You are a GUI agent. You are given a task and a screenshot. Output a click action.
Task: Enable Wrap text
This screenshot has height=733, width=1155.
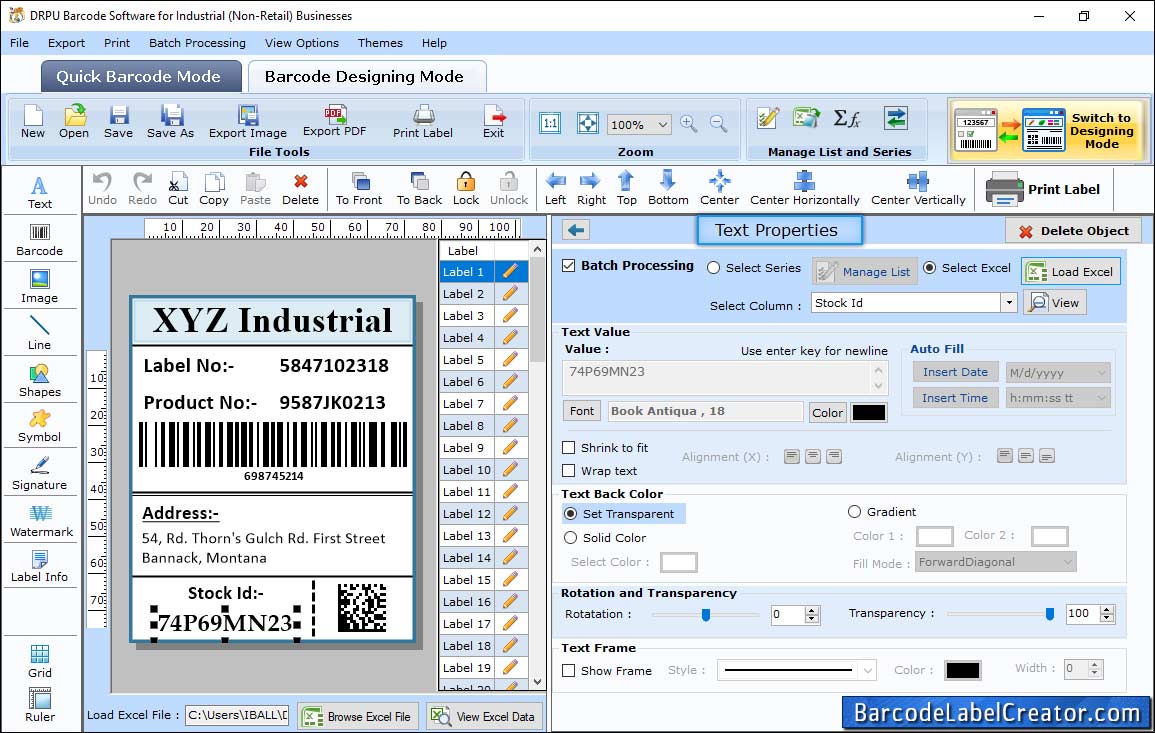click(569, 470)
